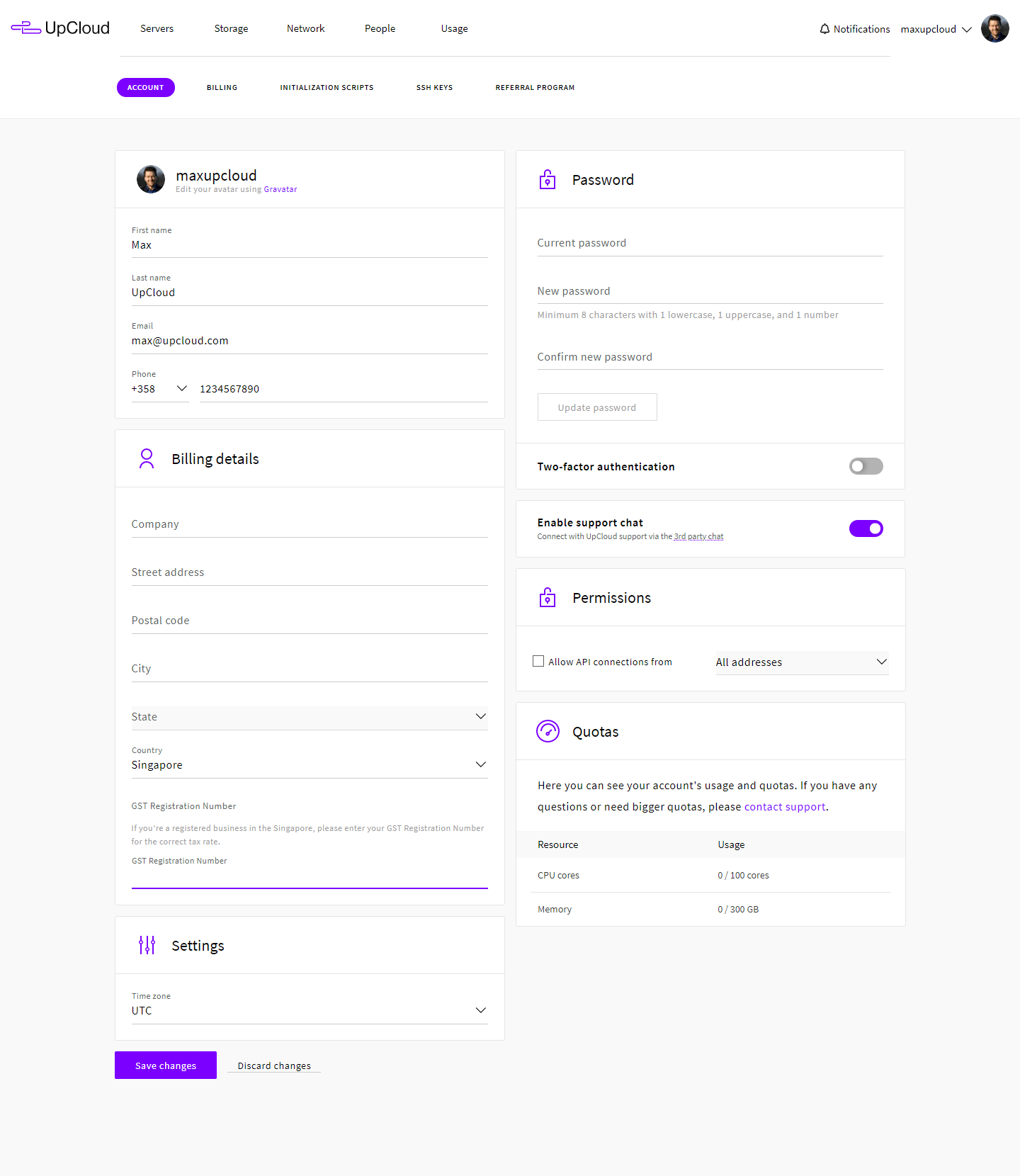
Task: Open the Country dropdown showing Singapore
Action: pyautogui.click(x=310, y=765)
